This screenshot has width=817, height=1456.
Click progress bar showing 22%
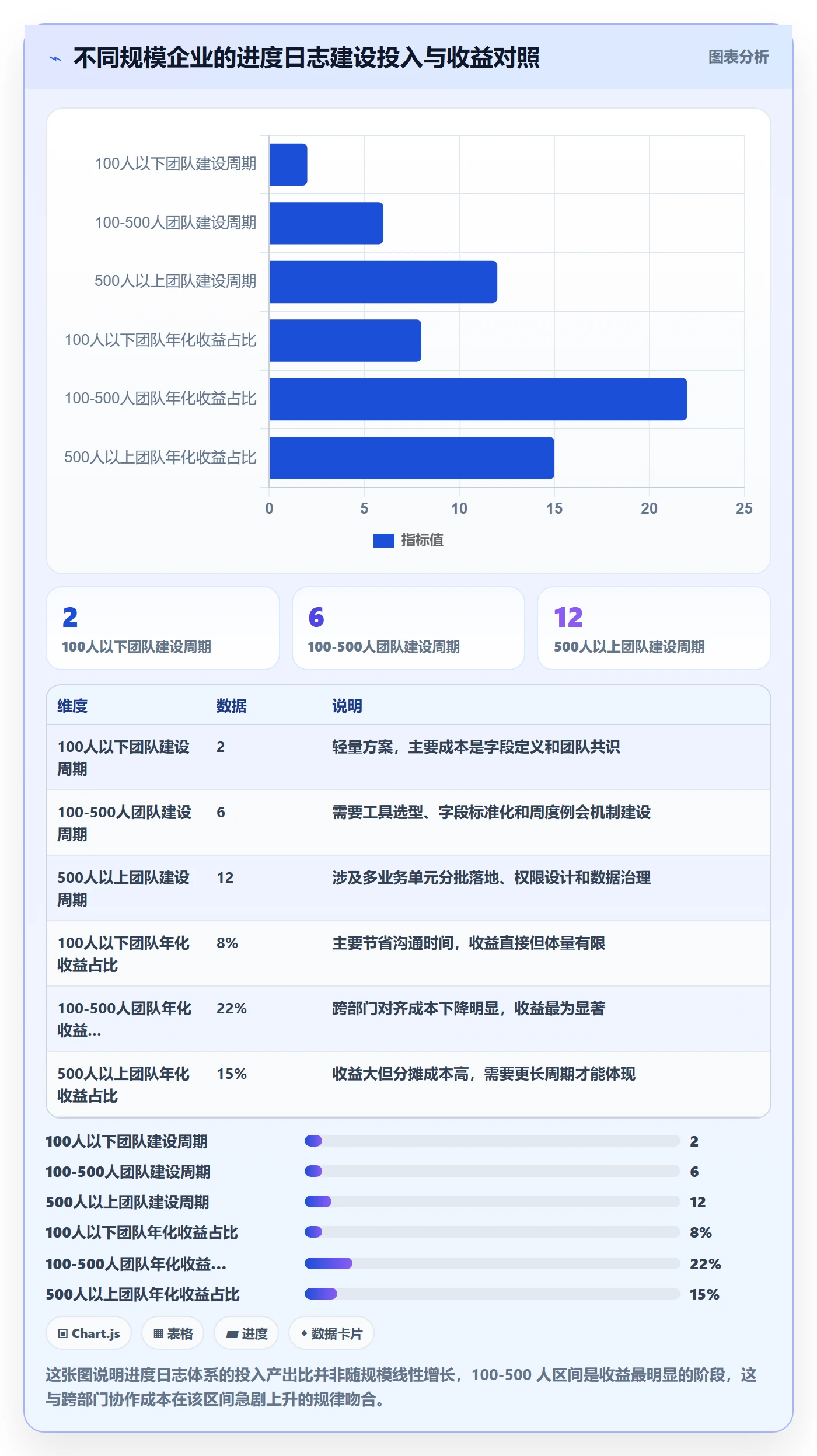(x=493, y=1263)
